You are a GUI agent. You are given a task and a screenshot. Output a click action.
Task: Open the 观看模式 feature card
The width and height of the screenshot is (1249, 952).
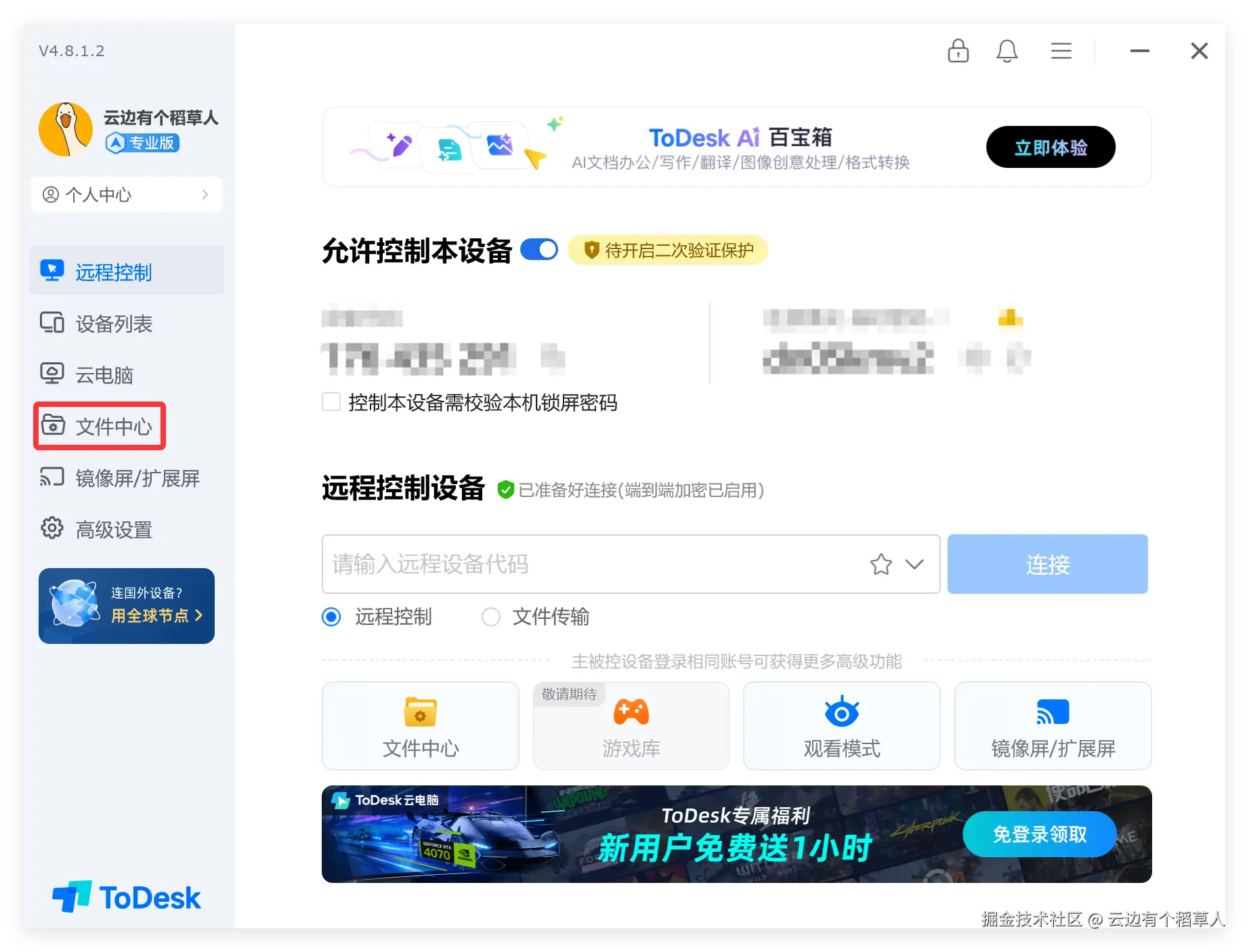pos(842,726)
